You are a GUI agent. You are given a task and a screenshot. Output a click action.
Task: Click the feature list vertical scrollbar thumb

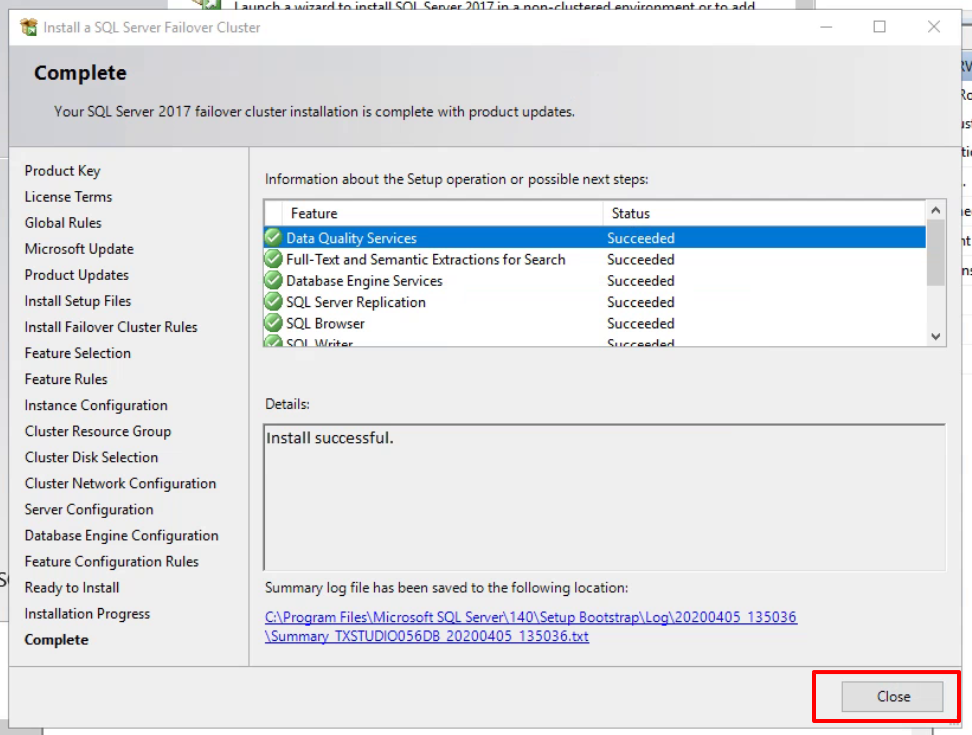coord(935,253)
